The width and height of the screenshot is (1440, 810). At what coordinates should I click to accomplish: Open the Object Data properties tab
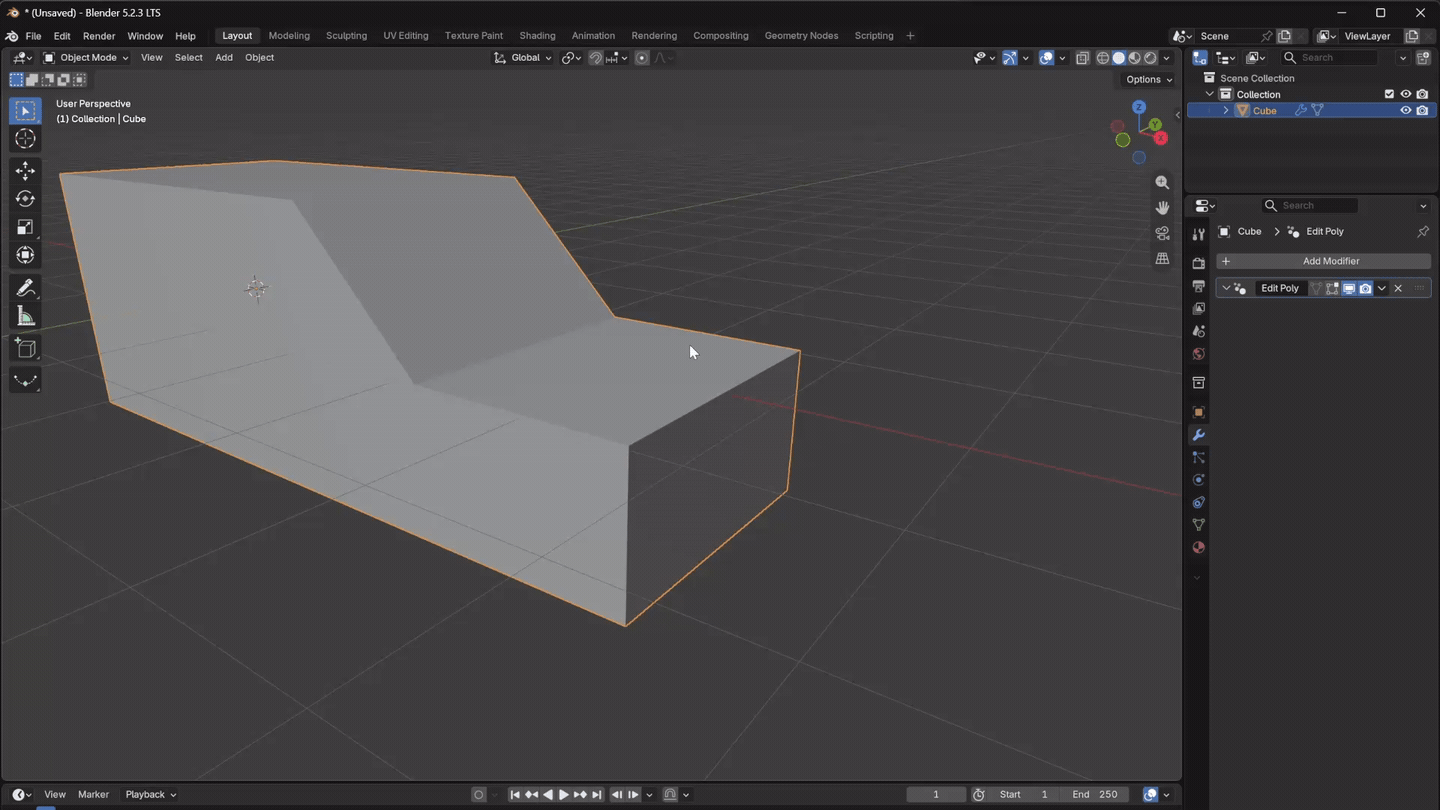1198,525
